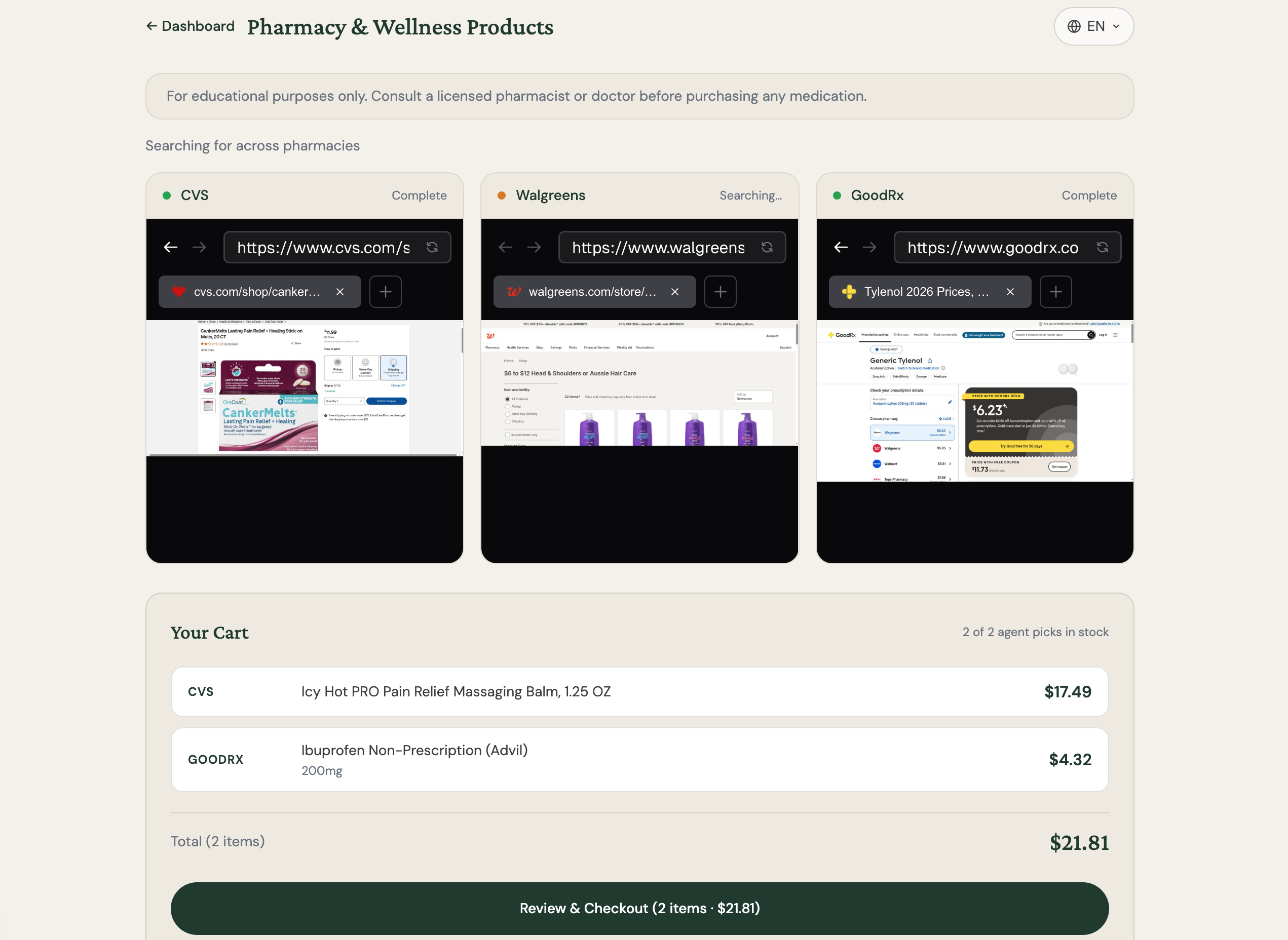Click the CVS address bar
1288x940 pixels.
tap(323, 248)
